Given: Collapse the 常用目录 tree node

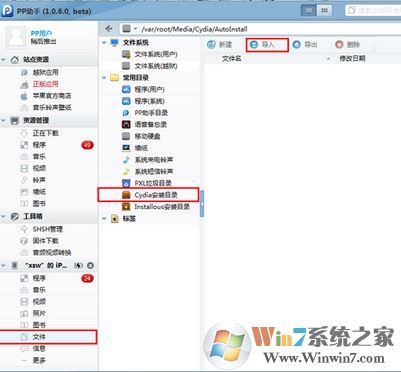Looking at the screenshot, I should [104, 78].
